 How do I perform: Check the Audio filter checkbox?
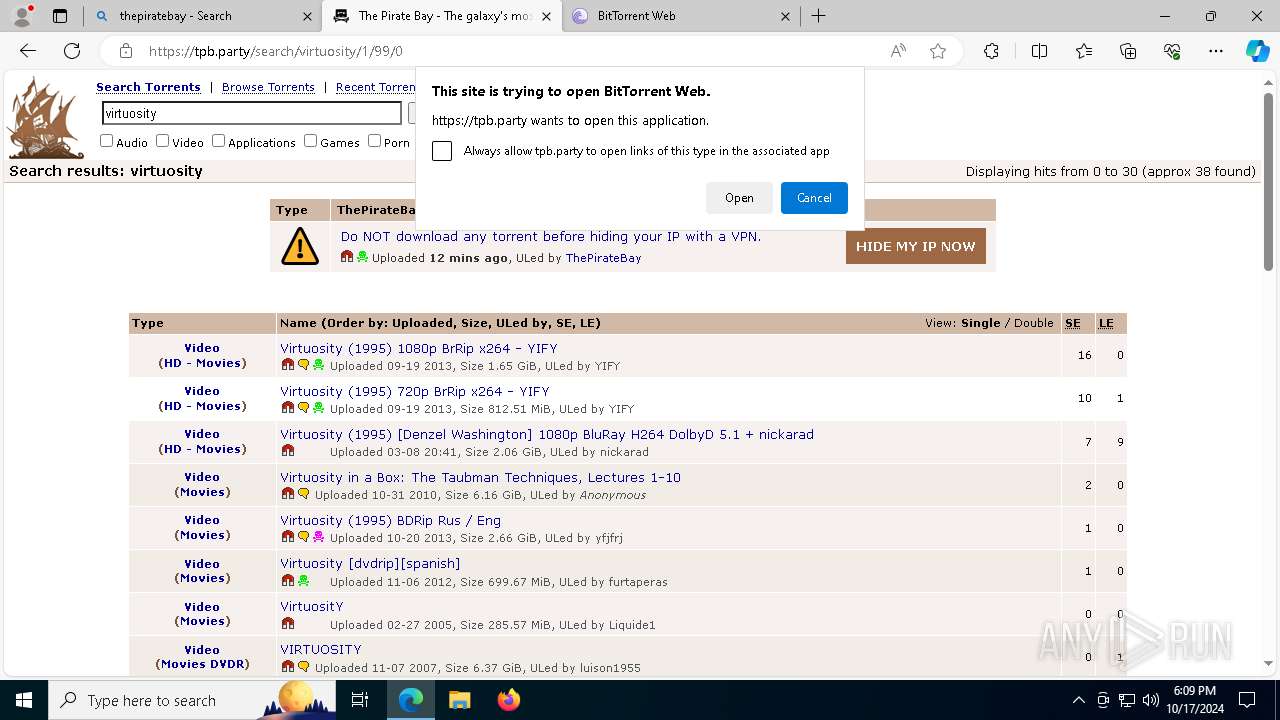[106, 141]
